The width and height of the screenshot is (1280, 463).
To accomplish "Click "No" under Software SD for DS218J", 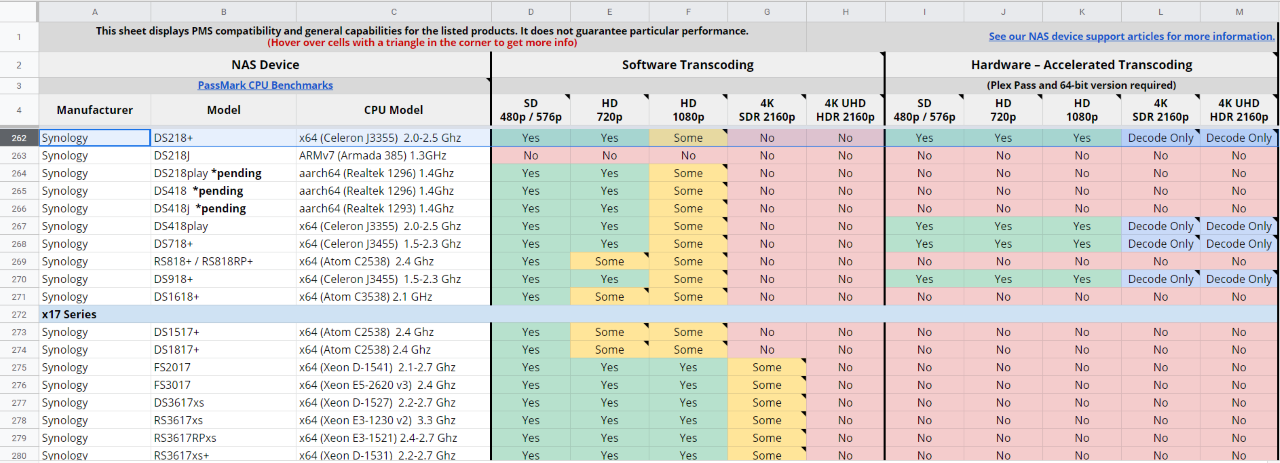I will coord(530,156).
